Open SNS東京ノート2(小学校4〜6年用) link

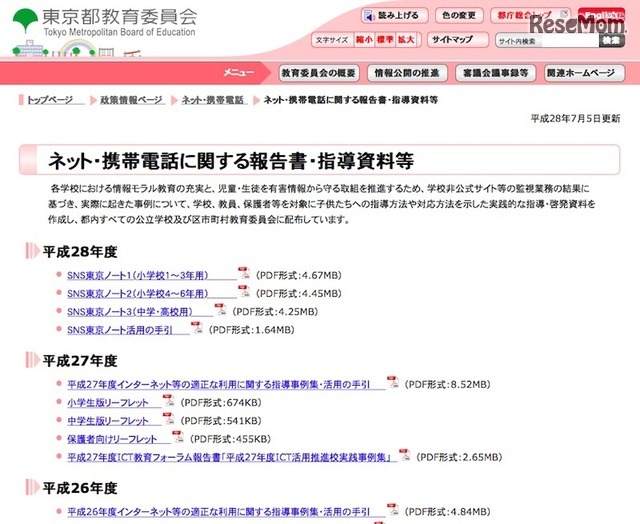pos(138,293)
